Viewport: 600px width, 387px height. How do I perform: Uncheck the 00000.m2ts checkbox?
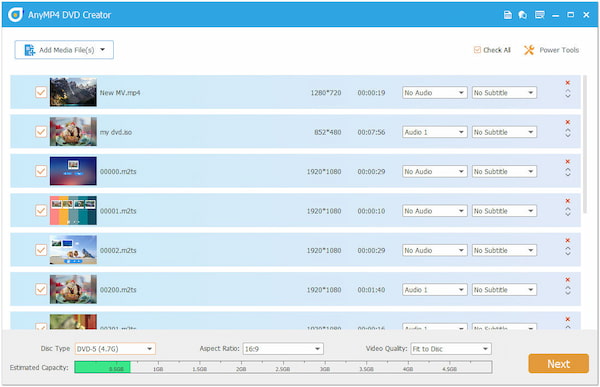point(41,171)
